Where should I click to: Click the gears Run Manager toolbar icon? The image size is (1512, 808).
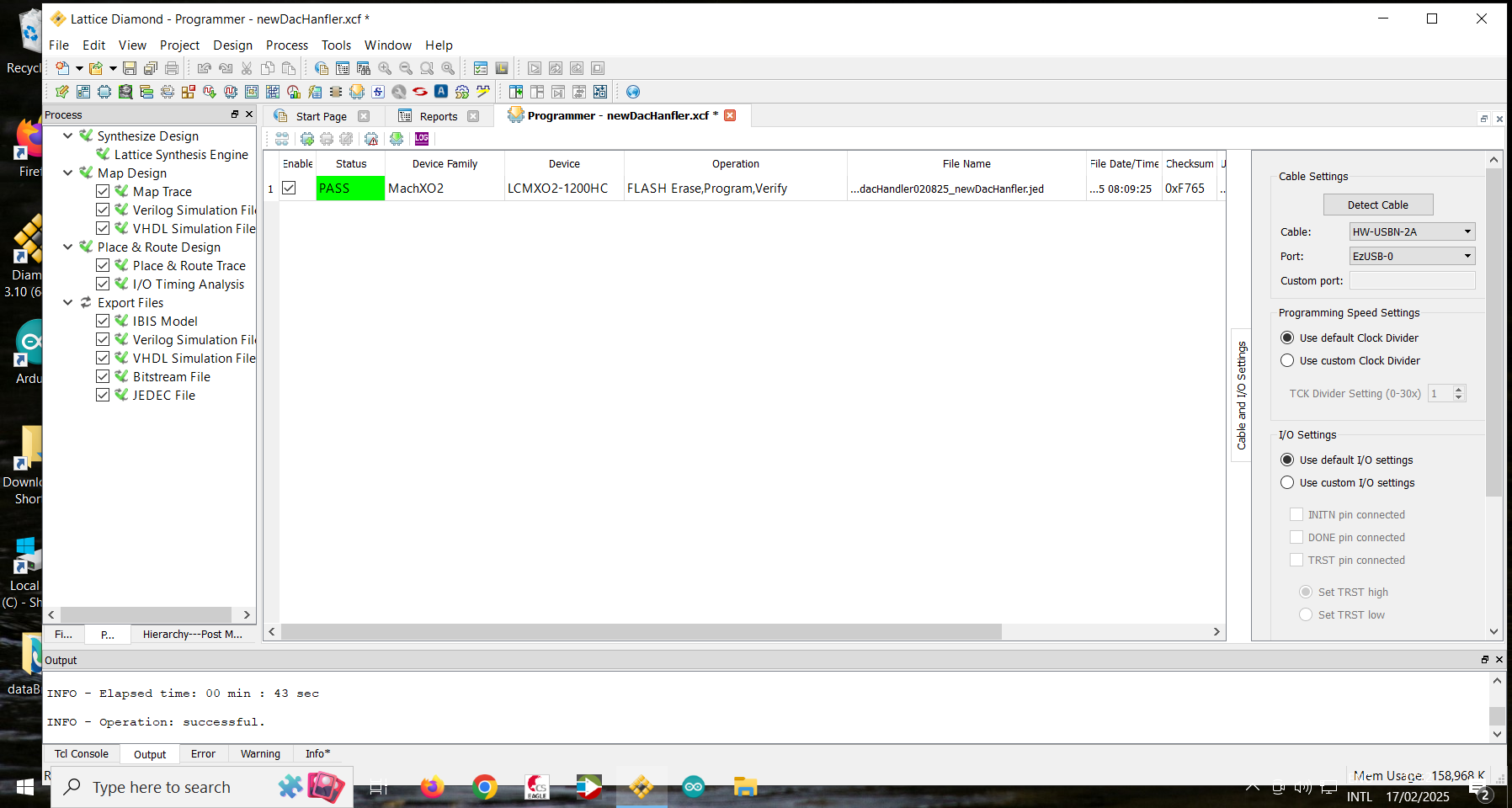point(462,92)
